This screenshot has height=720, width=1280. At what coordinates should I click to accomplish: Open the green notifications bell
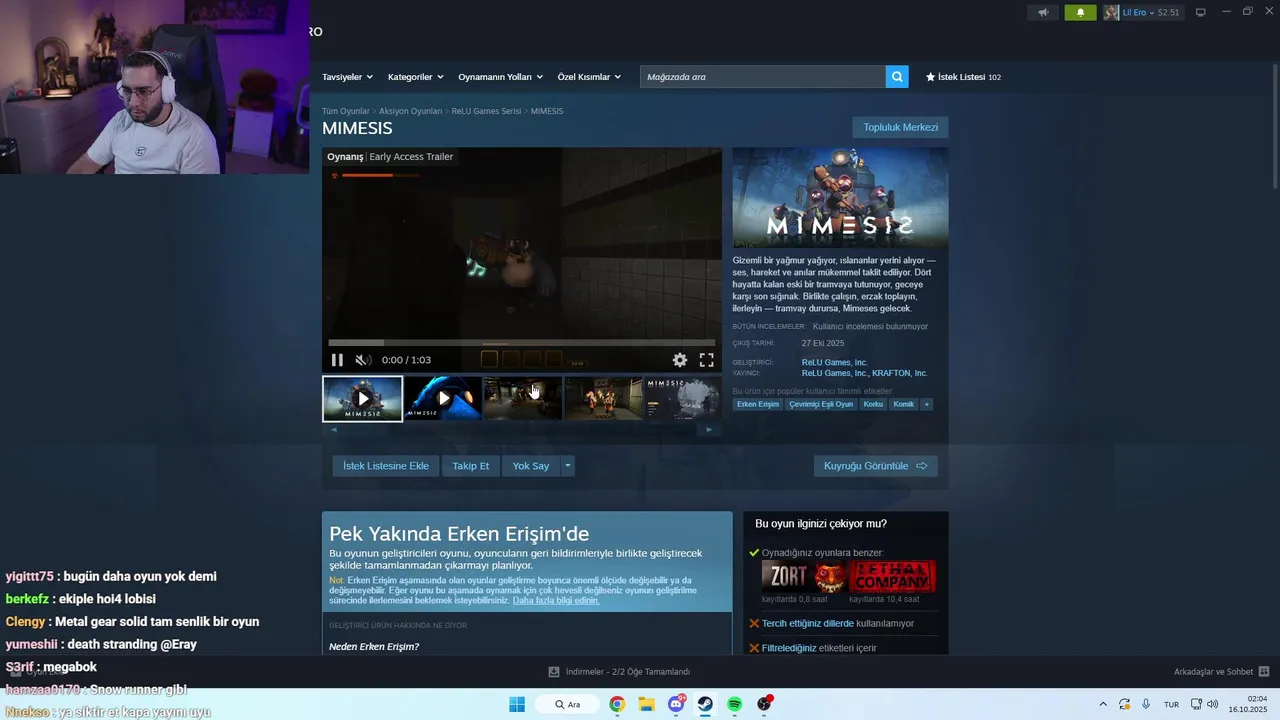pyautogui.click(x=1080, y=12)
